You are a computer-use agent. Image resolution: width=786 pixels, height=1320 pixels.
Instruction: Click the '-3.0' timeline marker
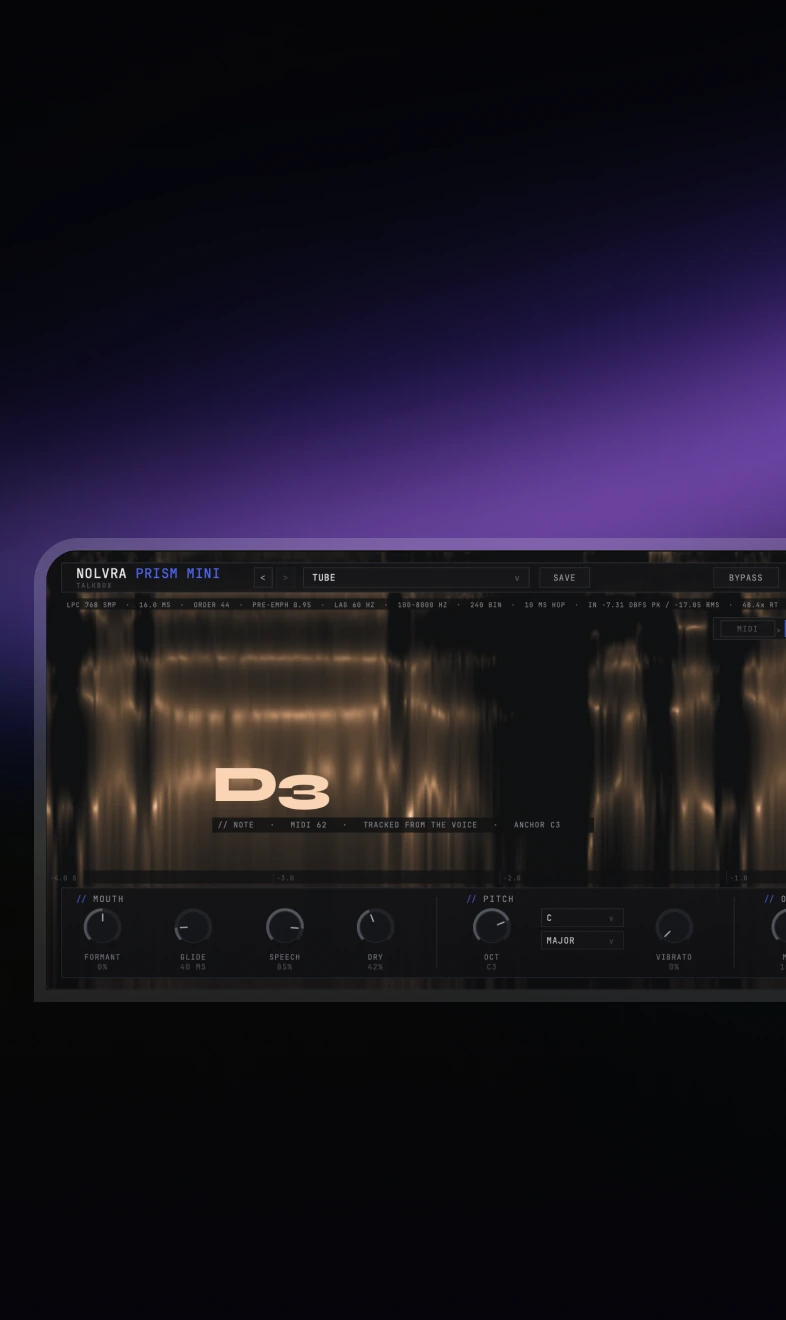coord(285,878)
